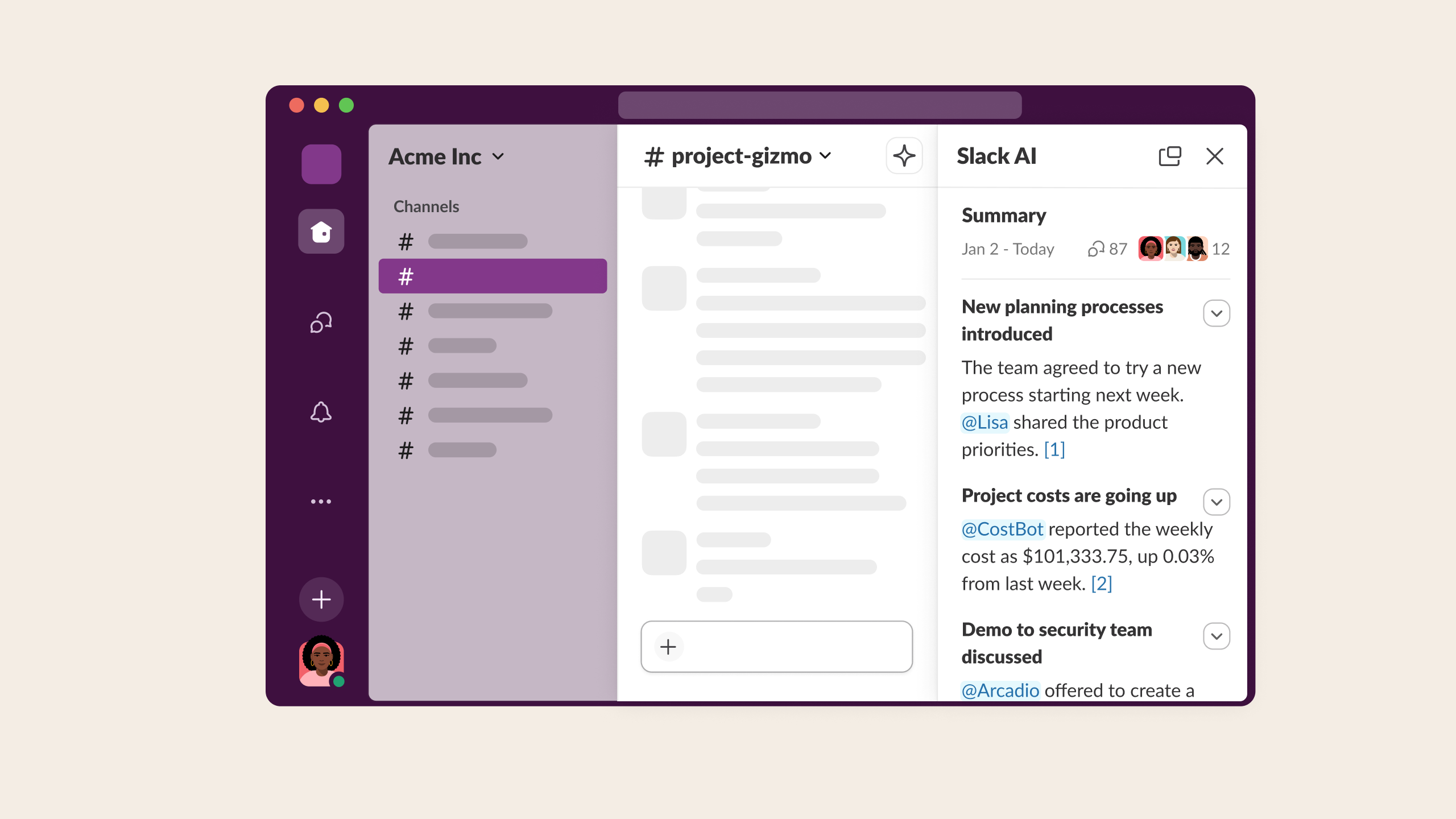Click the @CostBot mention link
1456x819 pixels.
(x=1002, y=528)
